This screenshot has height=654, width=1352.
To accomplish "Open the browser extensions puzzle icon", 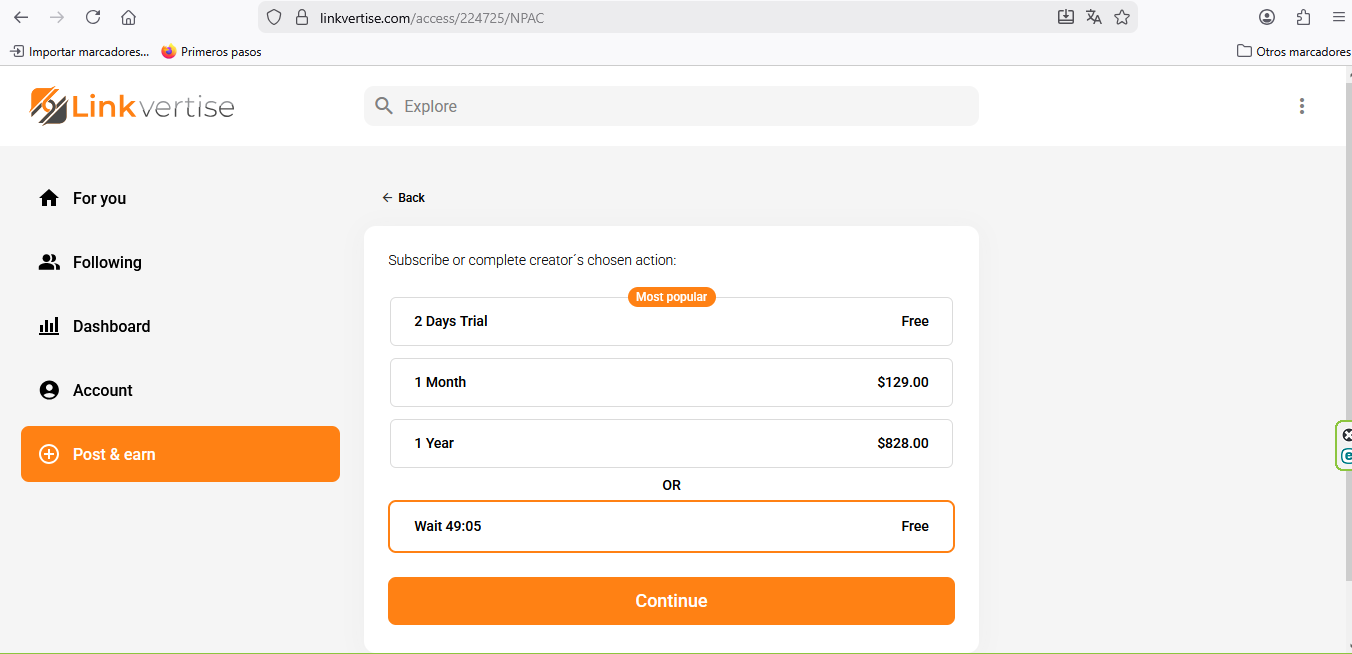I will 1303,17.
